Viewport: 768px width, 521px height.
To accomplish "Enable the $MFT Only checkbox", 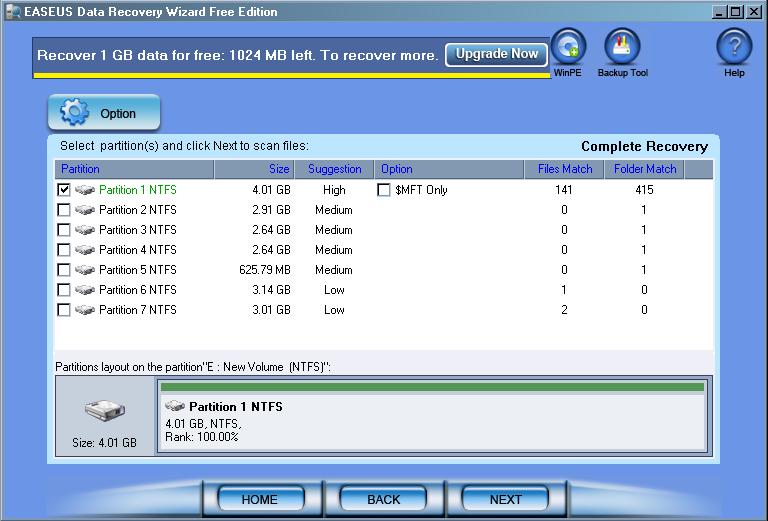I will (x=384, y=190).
